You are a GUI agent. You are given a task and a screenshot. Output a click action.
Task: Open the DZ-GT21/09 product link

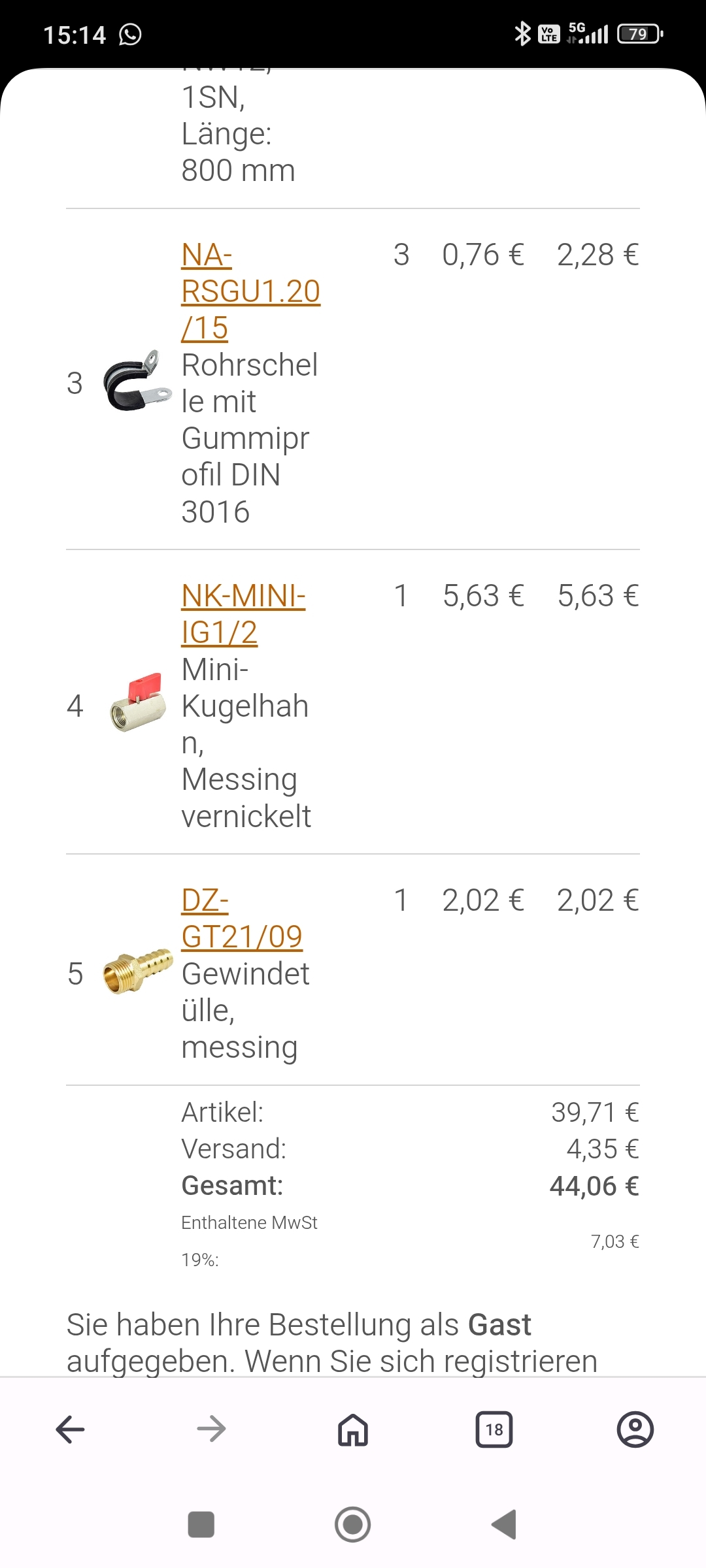click(x=241, y=919)
